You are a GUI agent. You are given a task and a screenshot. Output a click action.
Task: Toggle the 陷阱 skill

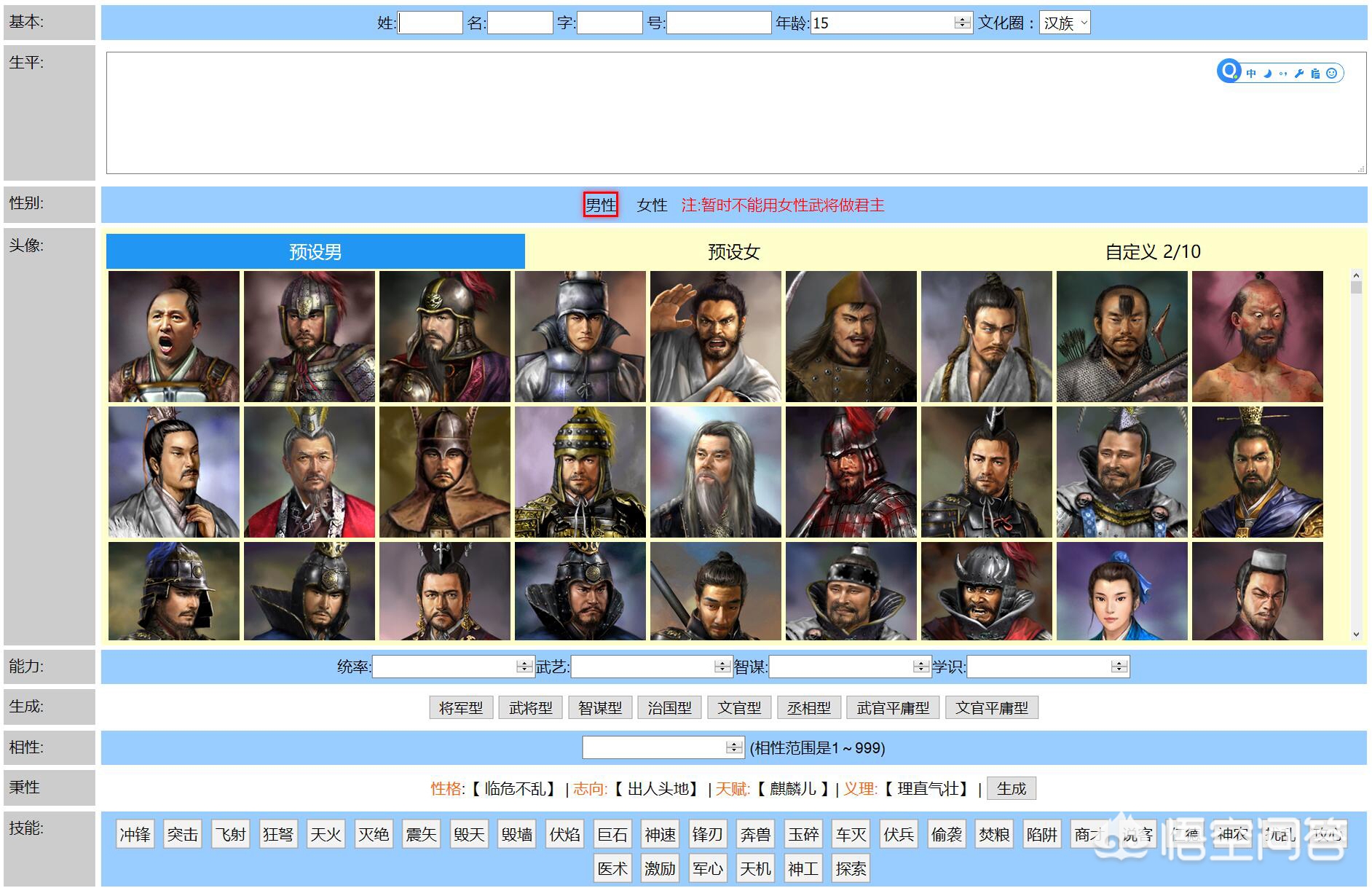click(1042, 834)
